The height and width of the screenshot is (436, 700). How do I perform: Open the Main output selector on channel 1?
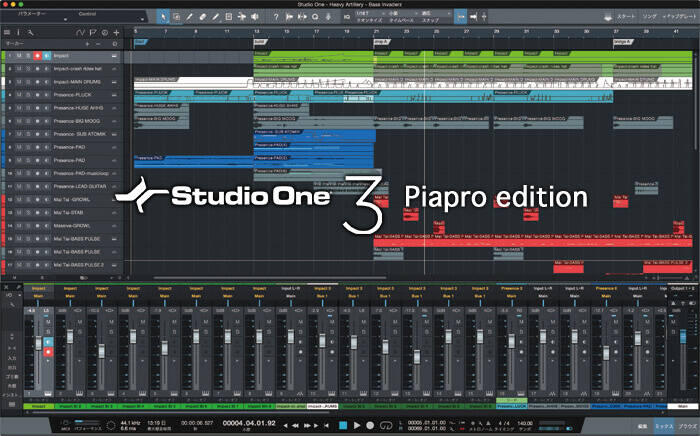(39, 296)
